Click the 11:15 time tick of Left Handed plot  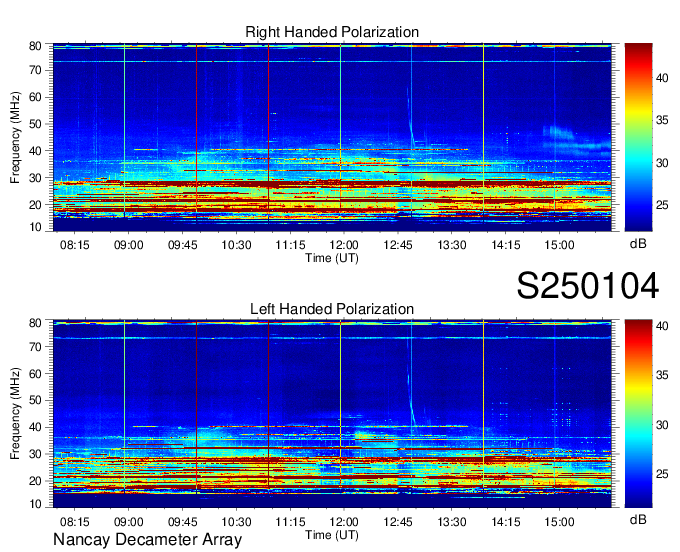point(290,522)
